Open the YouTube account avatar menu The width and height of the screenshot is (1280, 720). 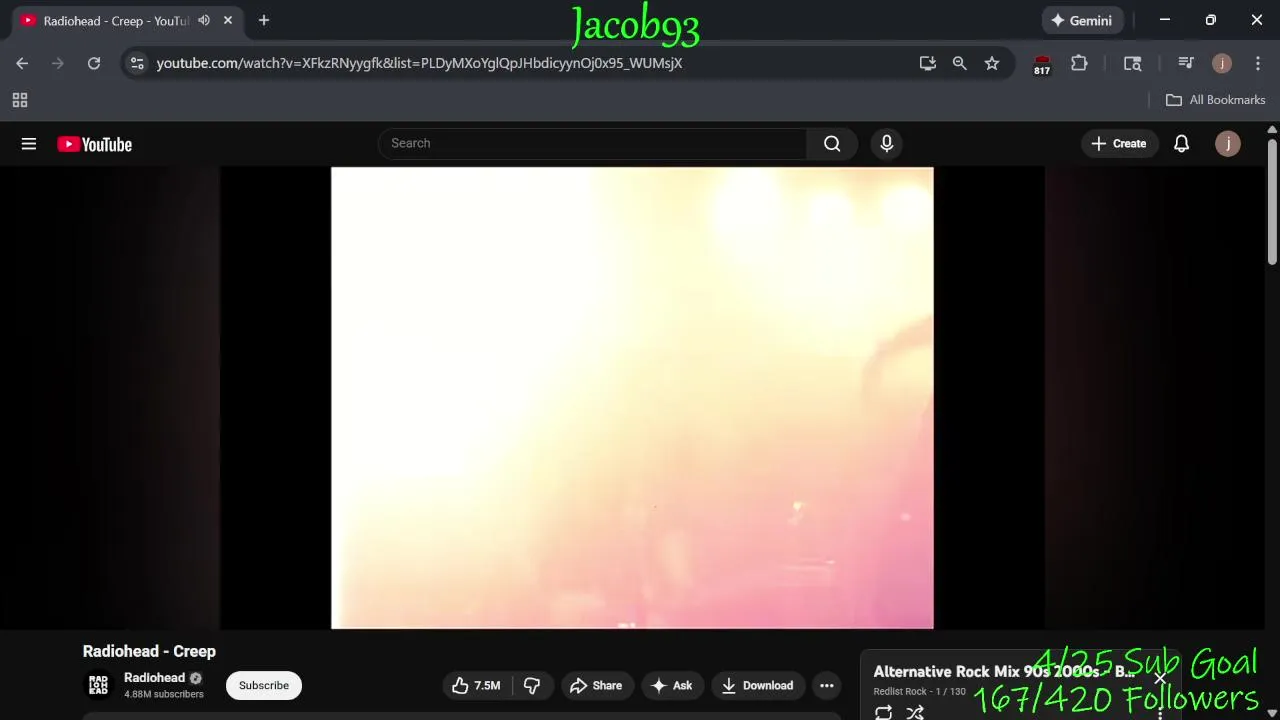pos(1228,143)
